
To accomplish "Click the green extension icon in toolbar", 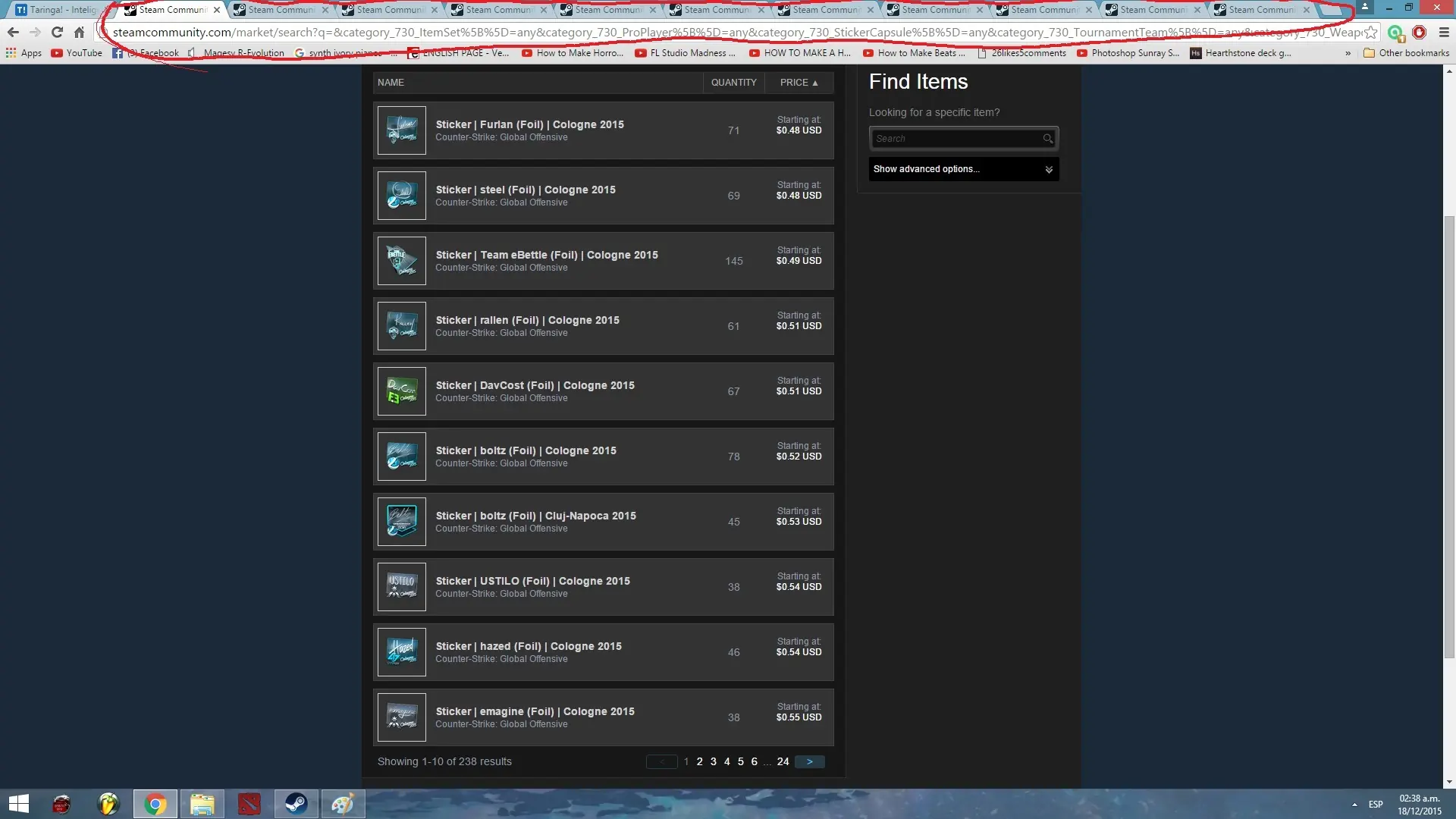I will coord(1395,33).
